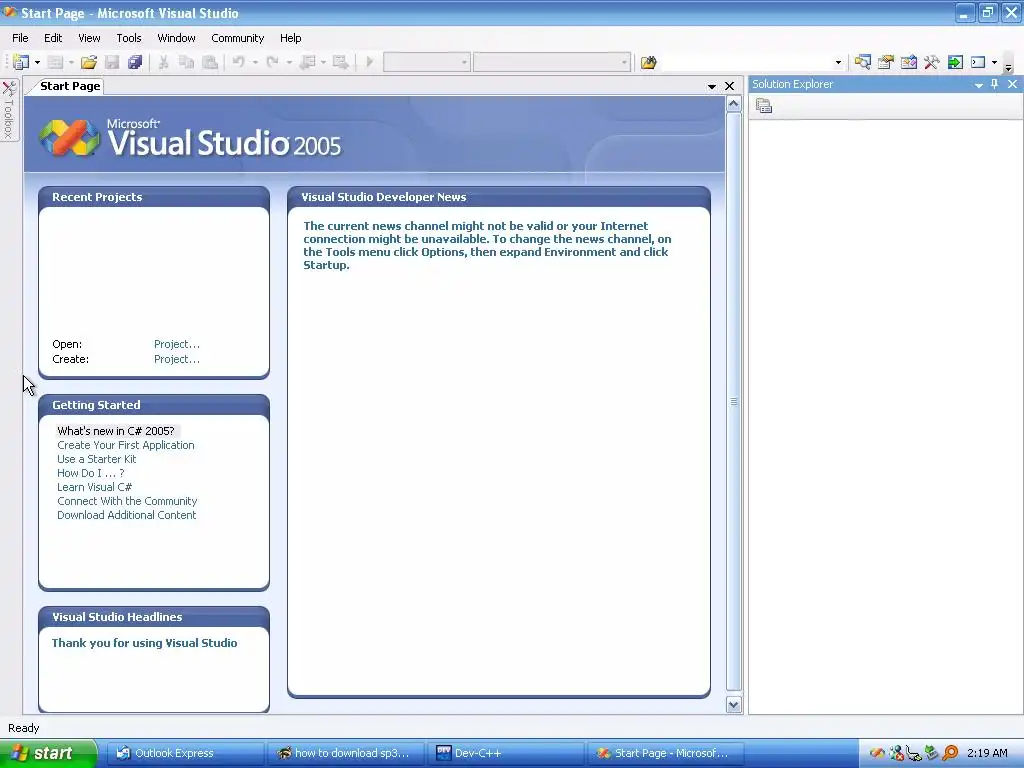
Task: Click the Cut scissors icon
Action: (x=163, y=62)
